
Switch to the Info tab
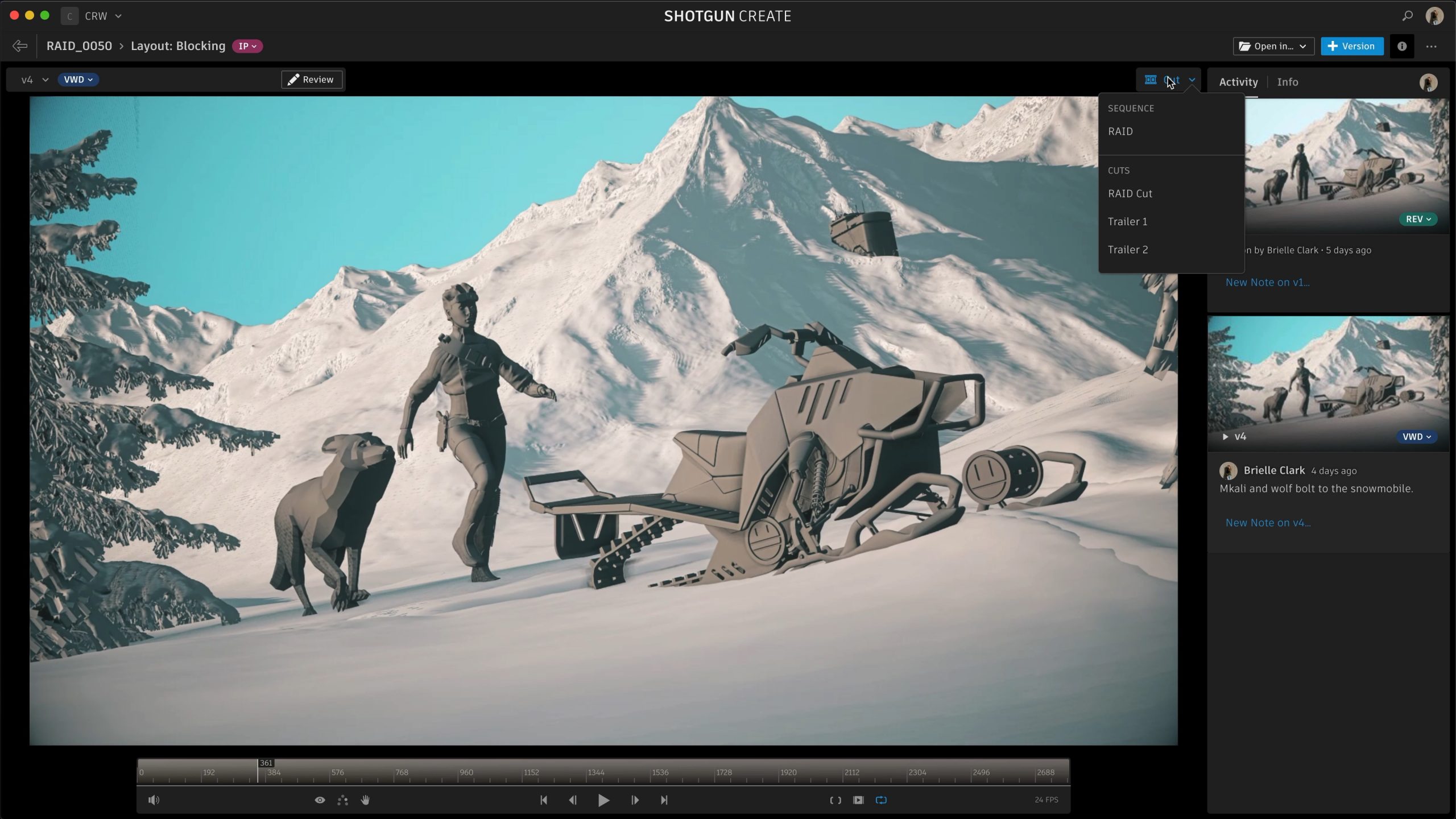(1287, 82)
